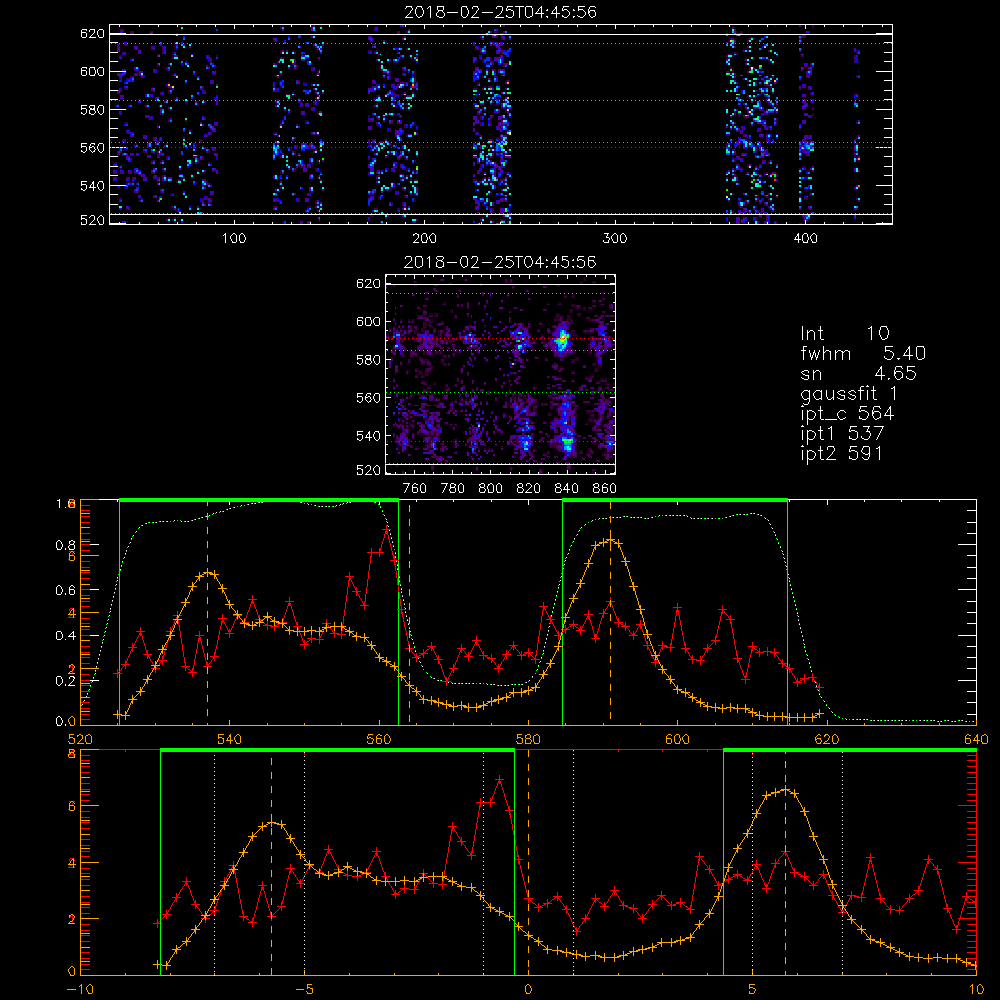Click the brightest spot in the middle image
The image size is (1000, 1000).
(x=562, y=341)
